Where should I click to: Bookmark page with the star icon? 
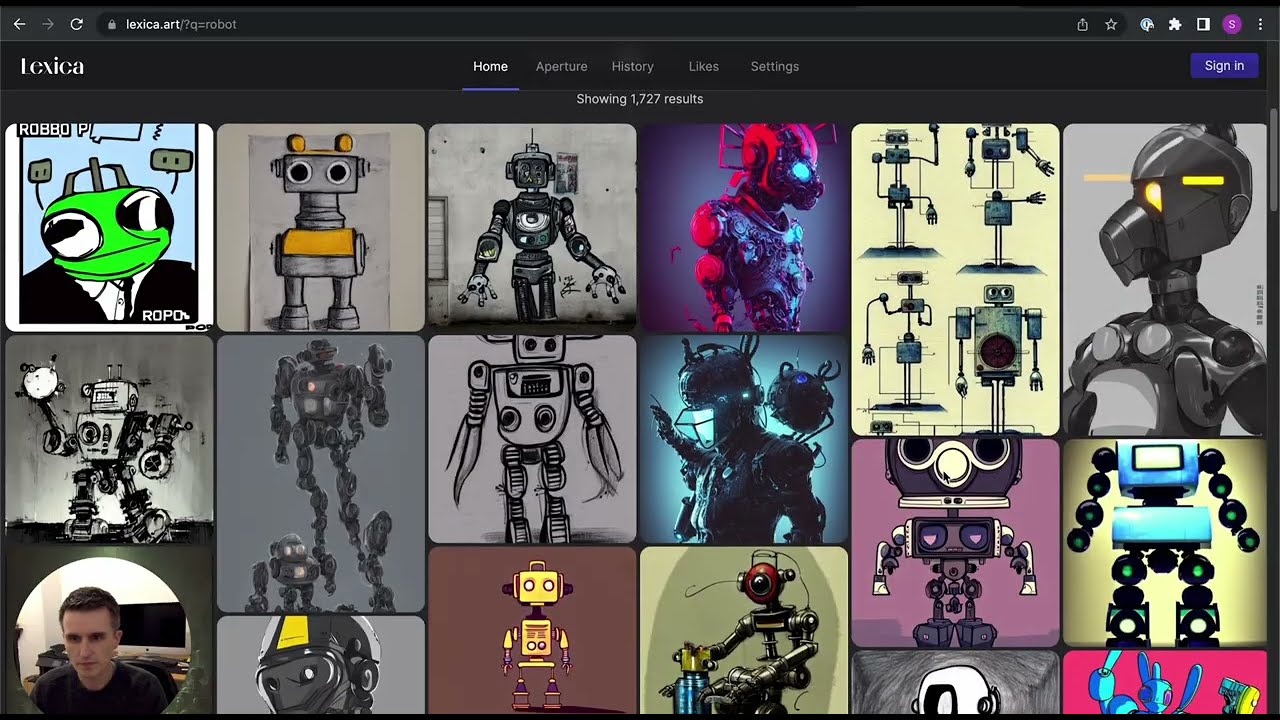1111,24
